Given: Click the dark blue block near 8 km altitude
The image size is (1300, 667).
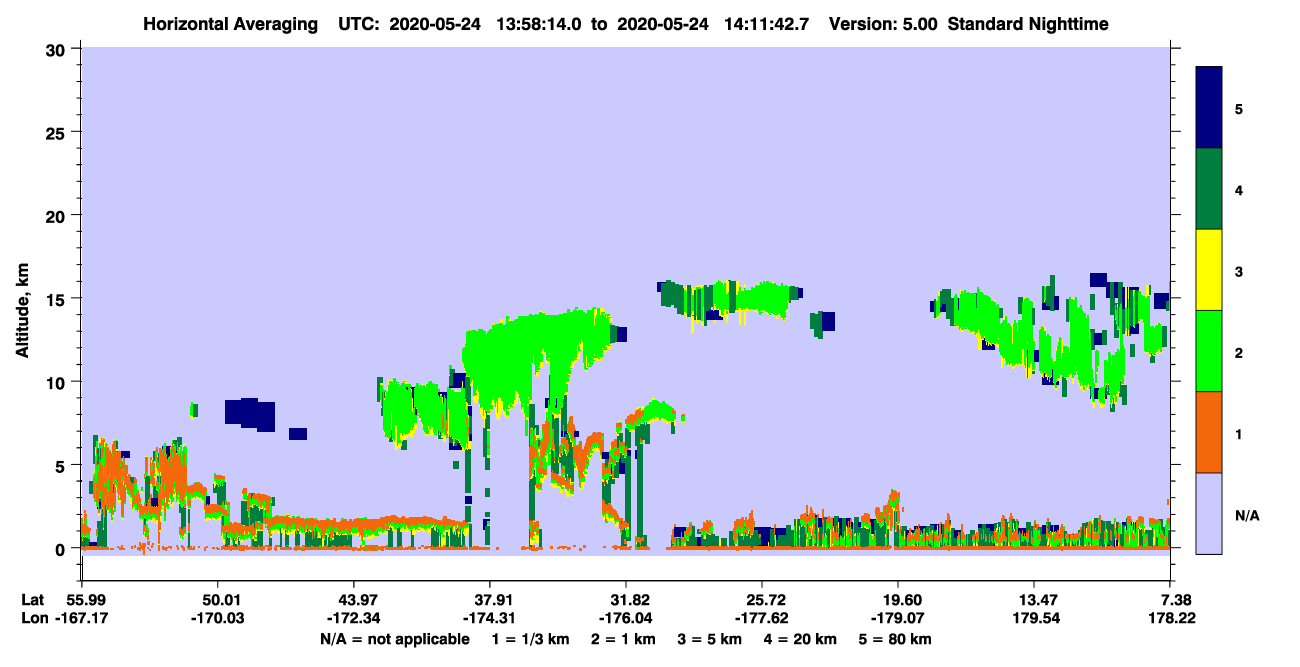Looking at the screenshot, I should 250,412.
